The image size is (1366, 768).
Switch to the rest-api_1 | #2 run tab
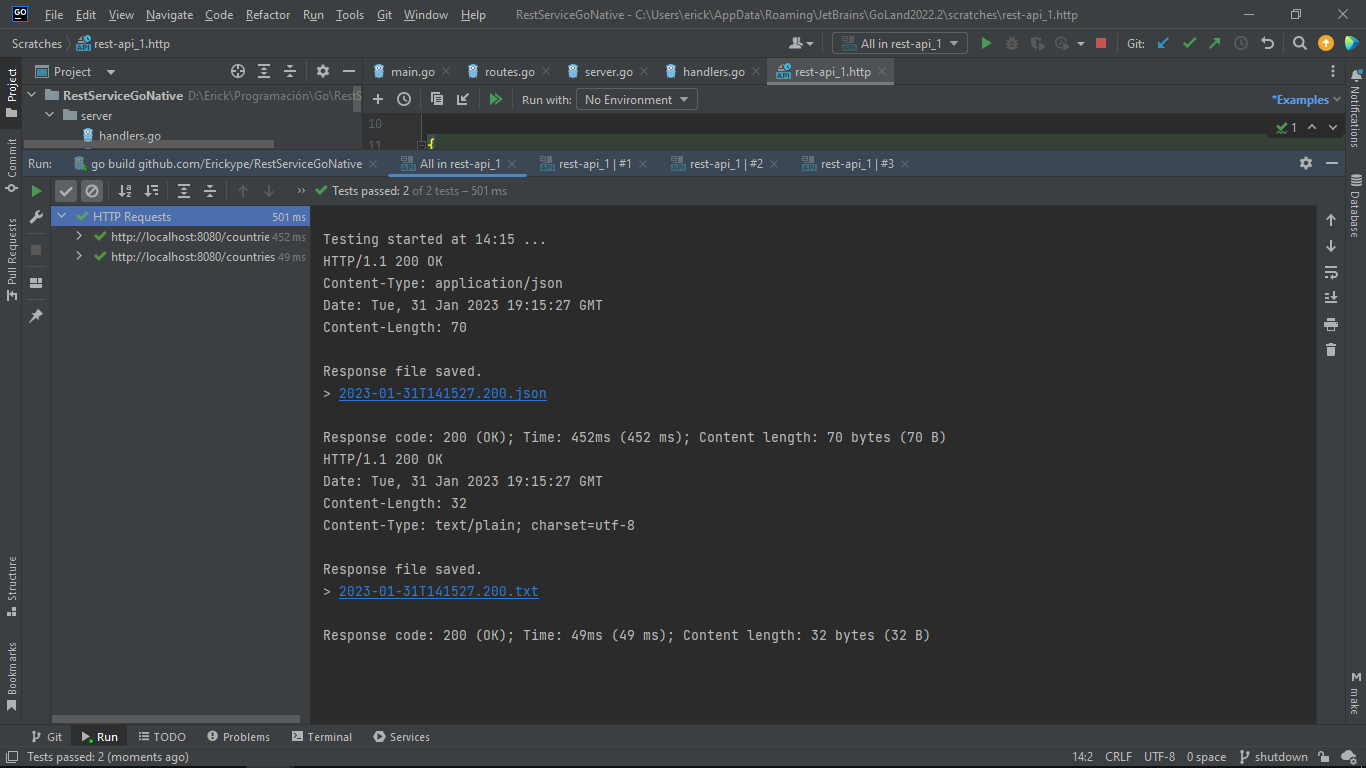tap(726, 163)
